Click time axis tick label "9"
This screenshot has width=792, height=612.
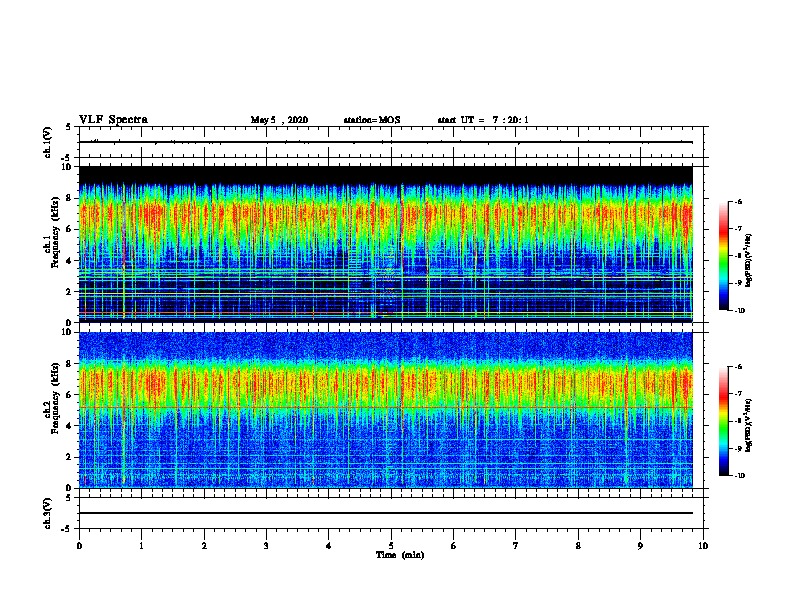pos(640,546)
